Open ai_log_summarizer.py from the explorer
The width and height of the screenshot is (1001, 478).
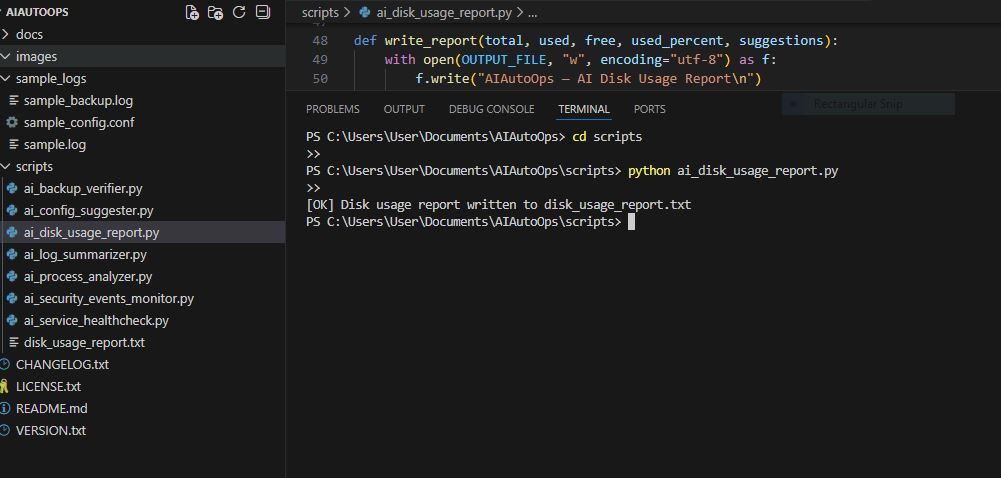pos(85,254)
